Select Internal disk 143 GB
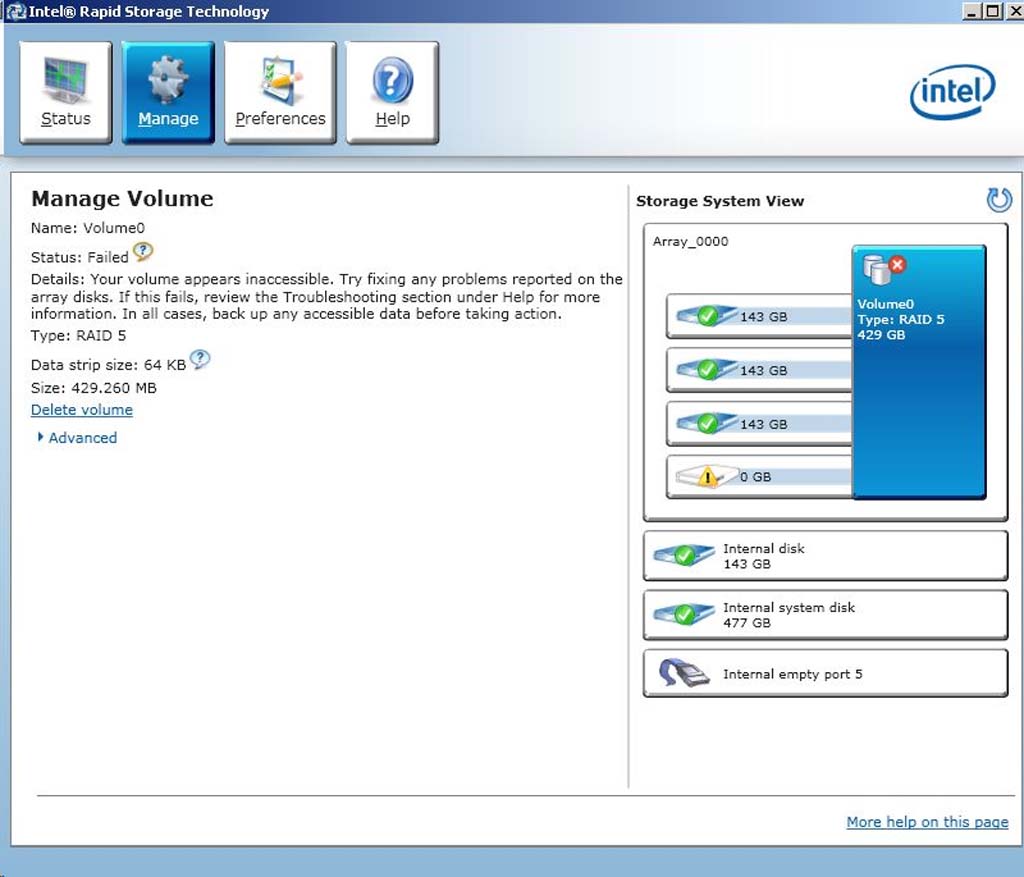The width and height of the screenshot is (1024, 877). [x=825, y=556]
